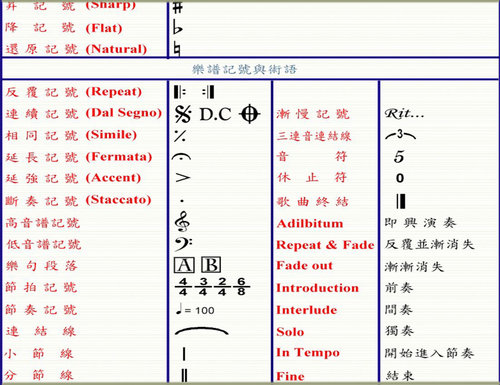500x385 pixels.
Task: Click the 節奏記號 label
Action: pyautogui.click(x=41, y=310)
